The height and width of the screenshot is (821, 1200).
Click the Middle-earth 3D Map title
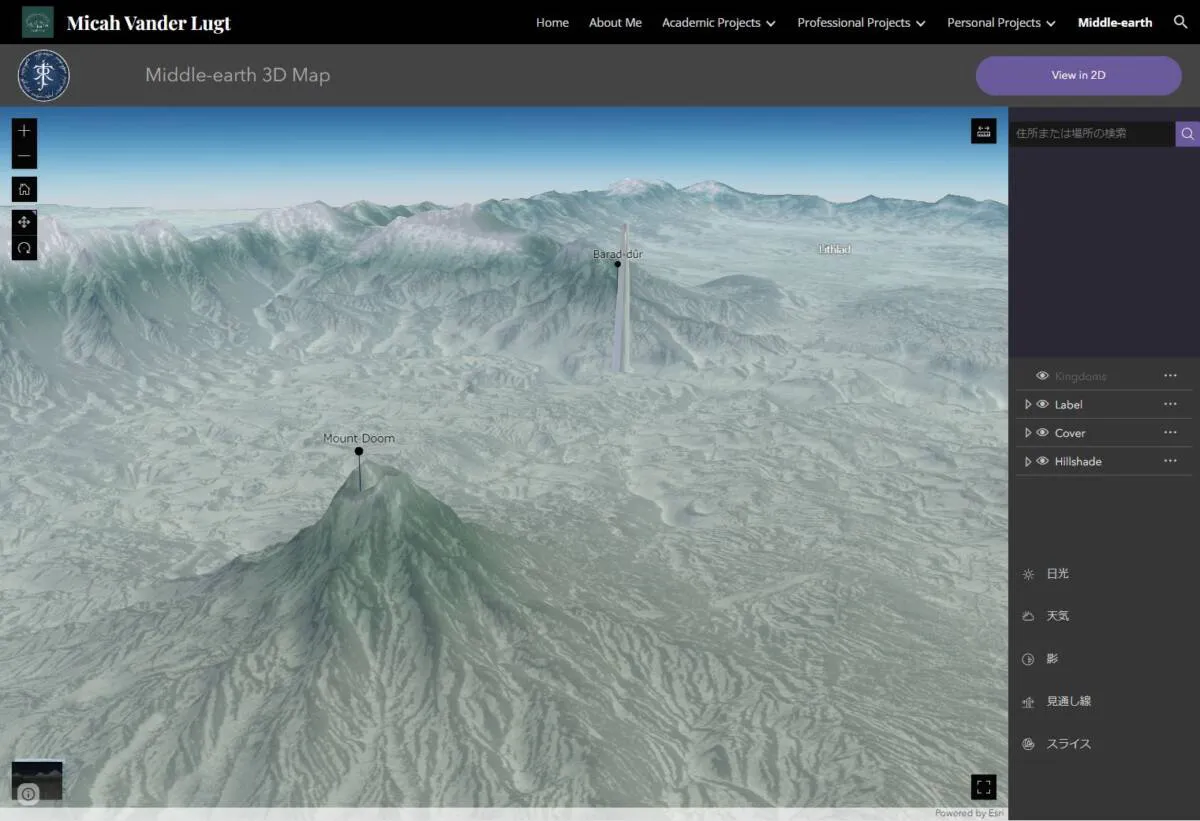pyautogui.click(x=237, y=75)
